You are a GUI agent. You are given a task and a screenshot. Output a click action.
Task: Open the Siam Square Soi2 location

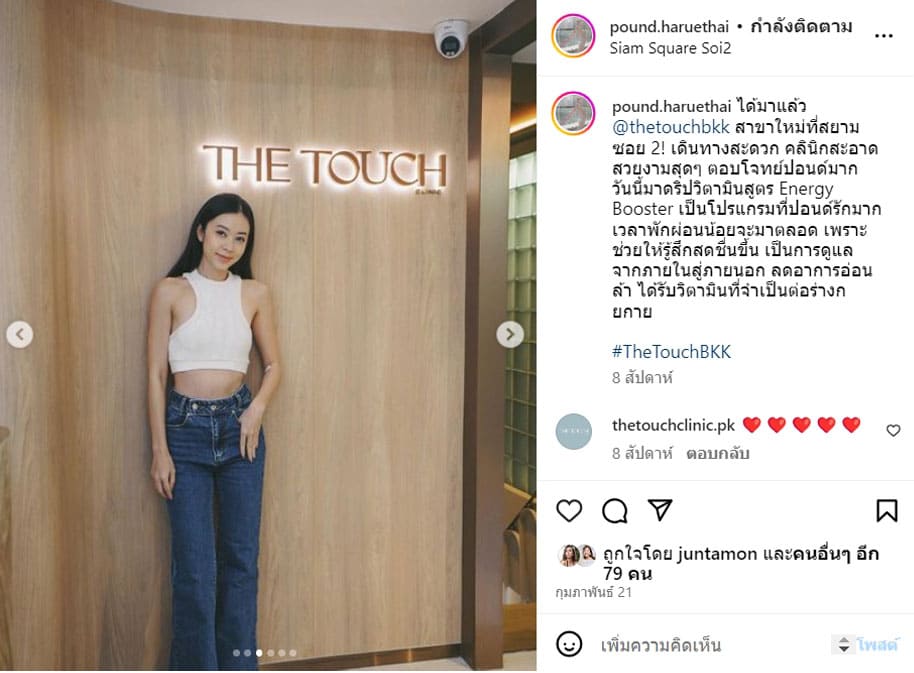(670, 48)
